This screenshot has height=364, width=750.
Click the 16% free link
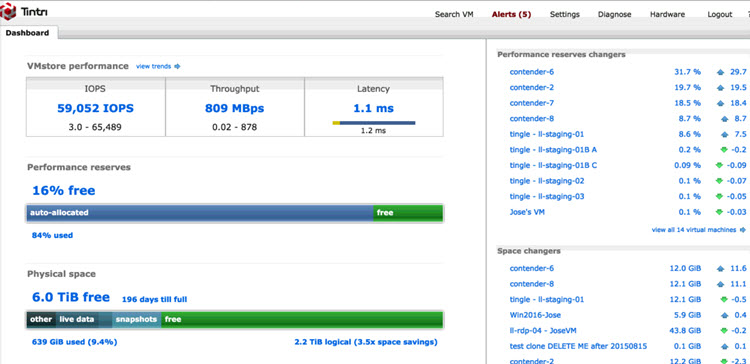click(64, 191)
